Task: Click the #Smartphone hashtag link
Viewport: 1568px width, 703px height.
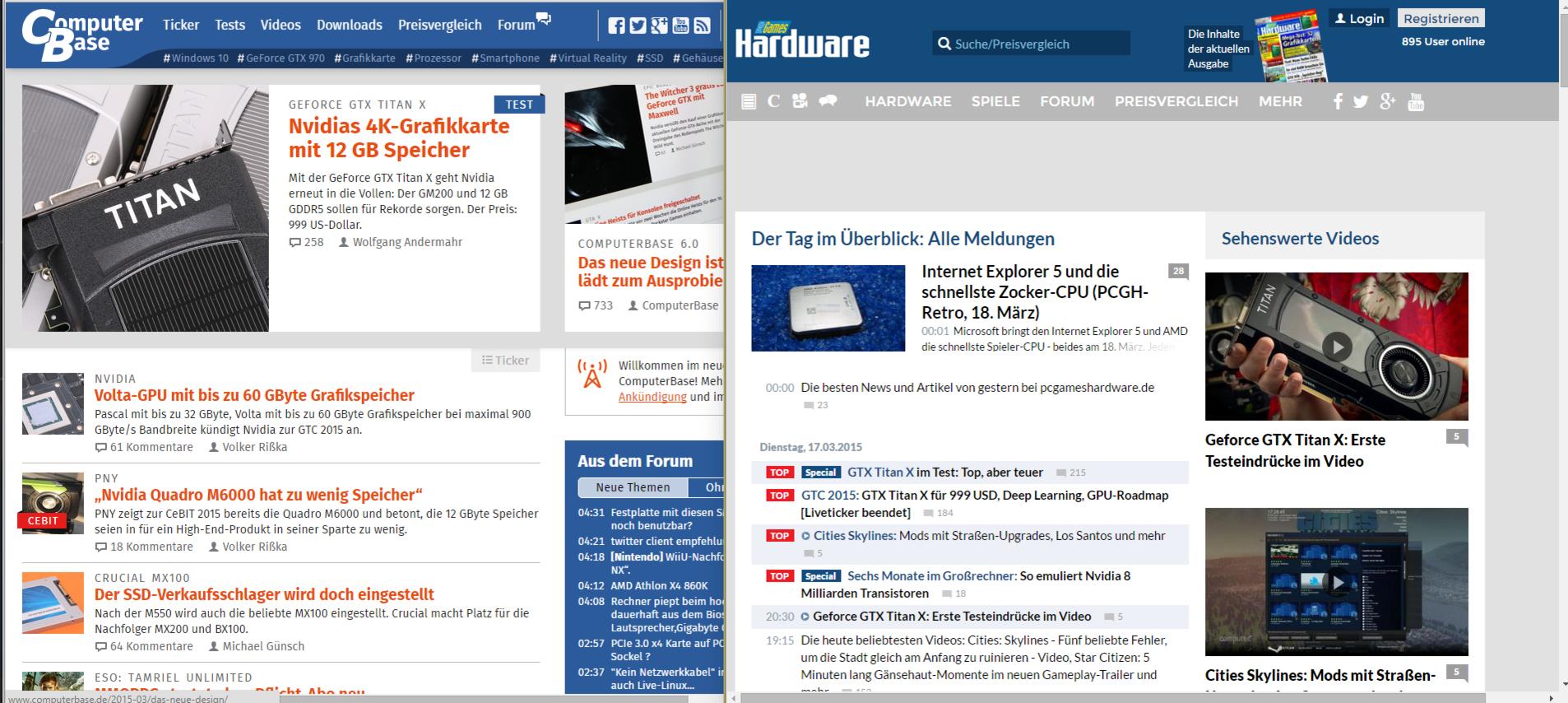Action: 505,58
